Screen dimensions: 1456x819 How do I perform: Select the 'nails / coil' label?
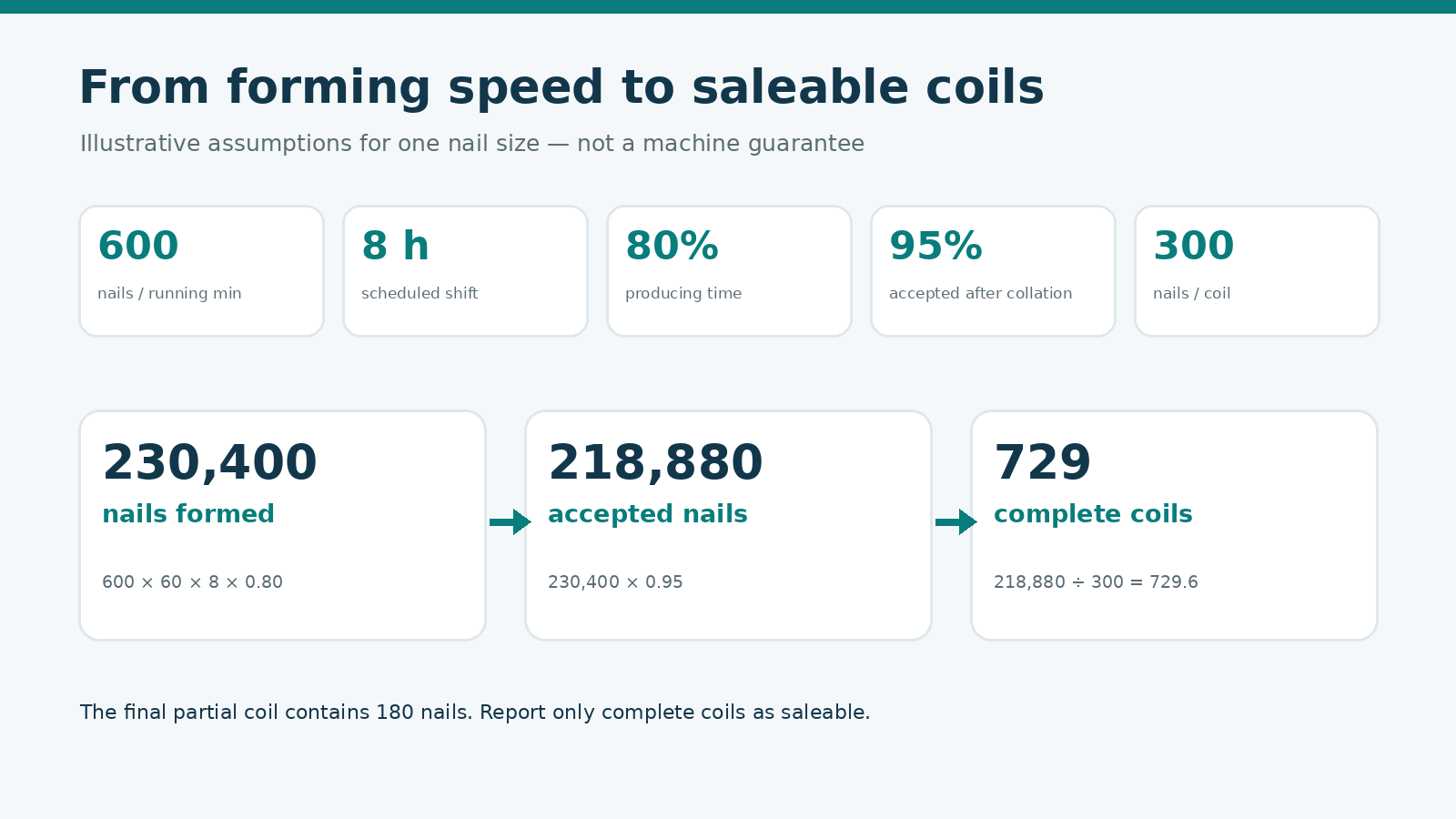(1192, 293)
